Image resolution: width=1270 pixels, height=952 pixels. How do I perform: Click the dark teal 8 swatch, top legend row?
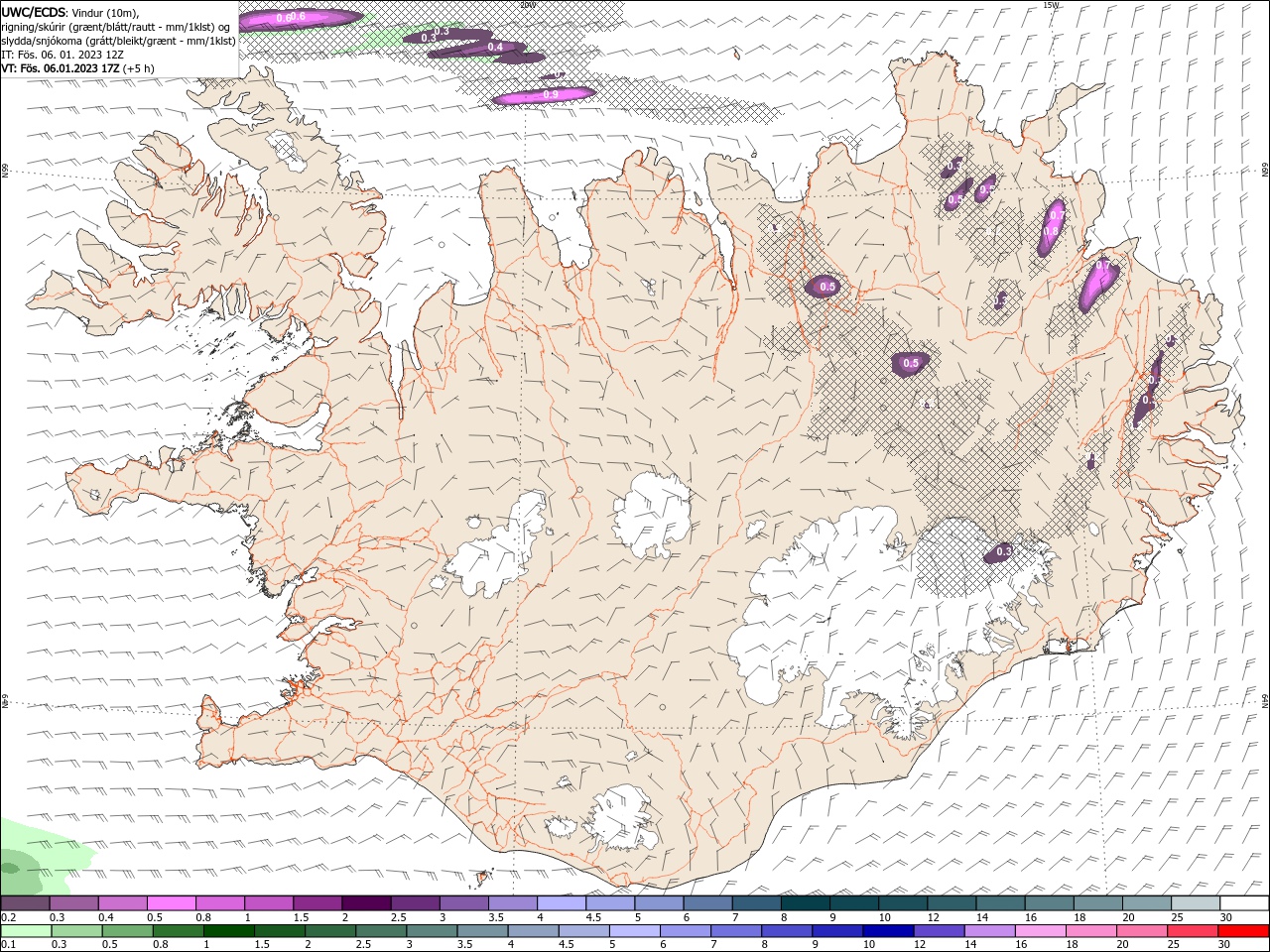click(x=805, y=903)
